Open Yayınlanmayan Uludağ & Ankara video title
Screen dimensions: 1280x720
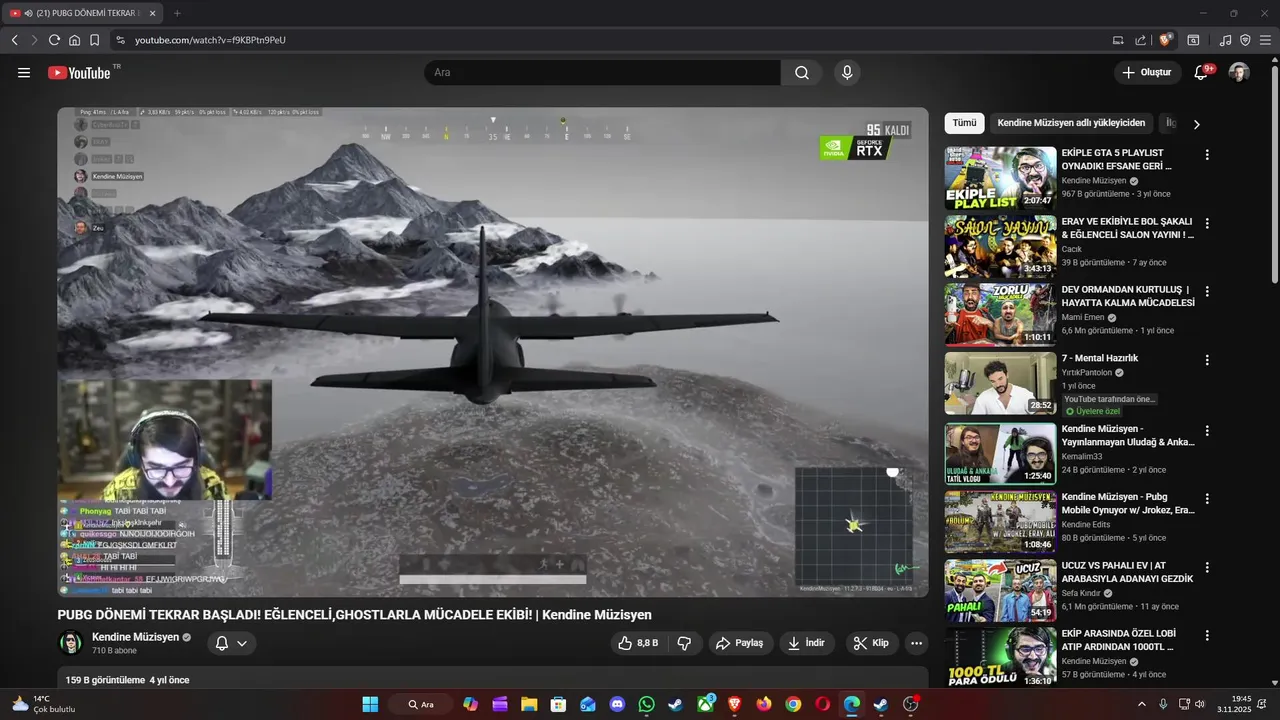click(x=1128, y=435)
